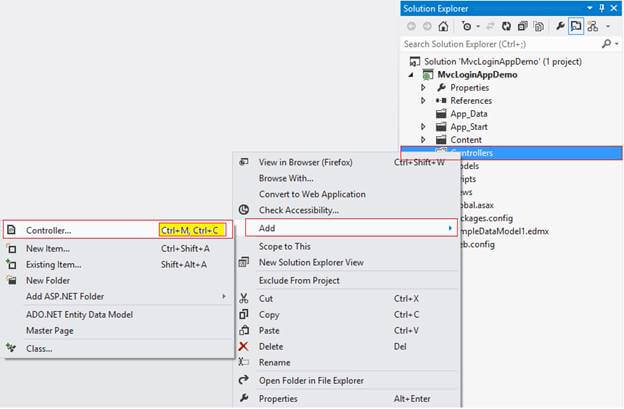Select the Solution 'MvcLoginAppDemo' node
Screen dimensions: 624x409
click(x=503, y=62)
